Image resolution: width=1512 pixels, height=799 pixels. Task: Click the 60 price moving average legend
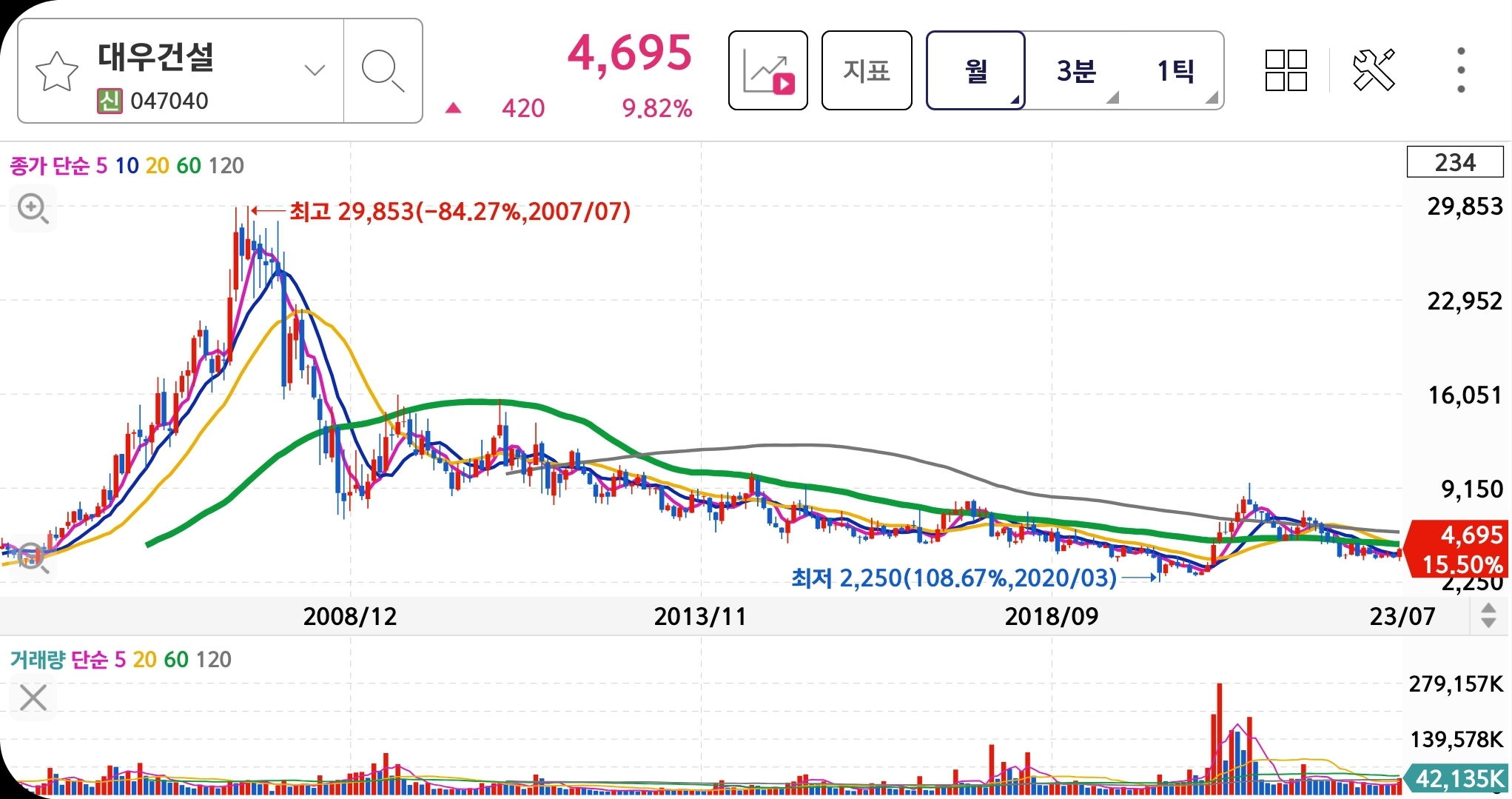[189, 166]
